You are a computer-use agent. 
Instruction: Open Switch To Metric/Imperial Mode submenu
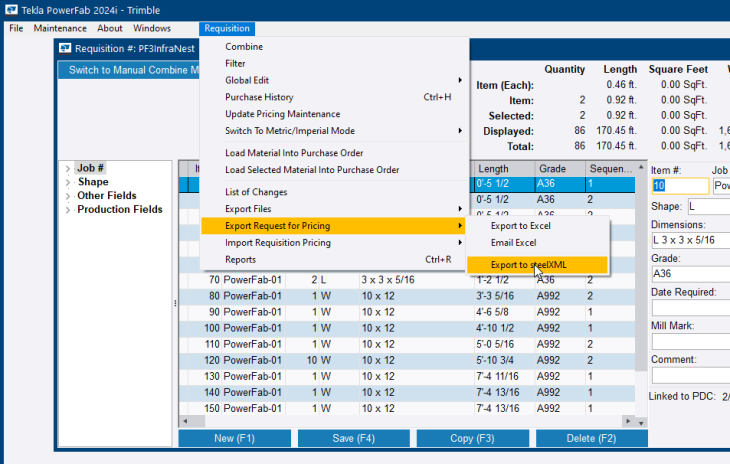334,131
